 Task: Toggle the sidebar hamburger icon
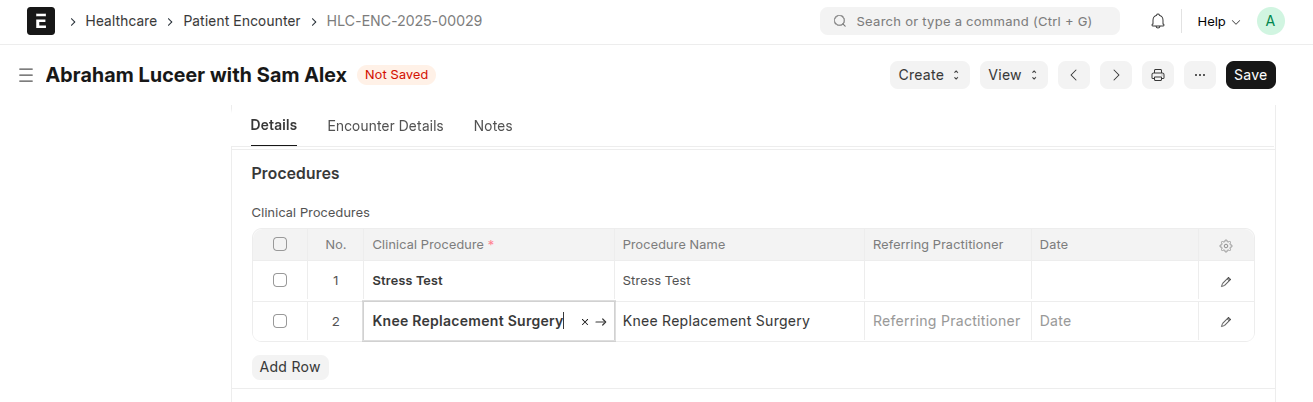click(x=26, y=75)
